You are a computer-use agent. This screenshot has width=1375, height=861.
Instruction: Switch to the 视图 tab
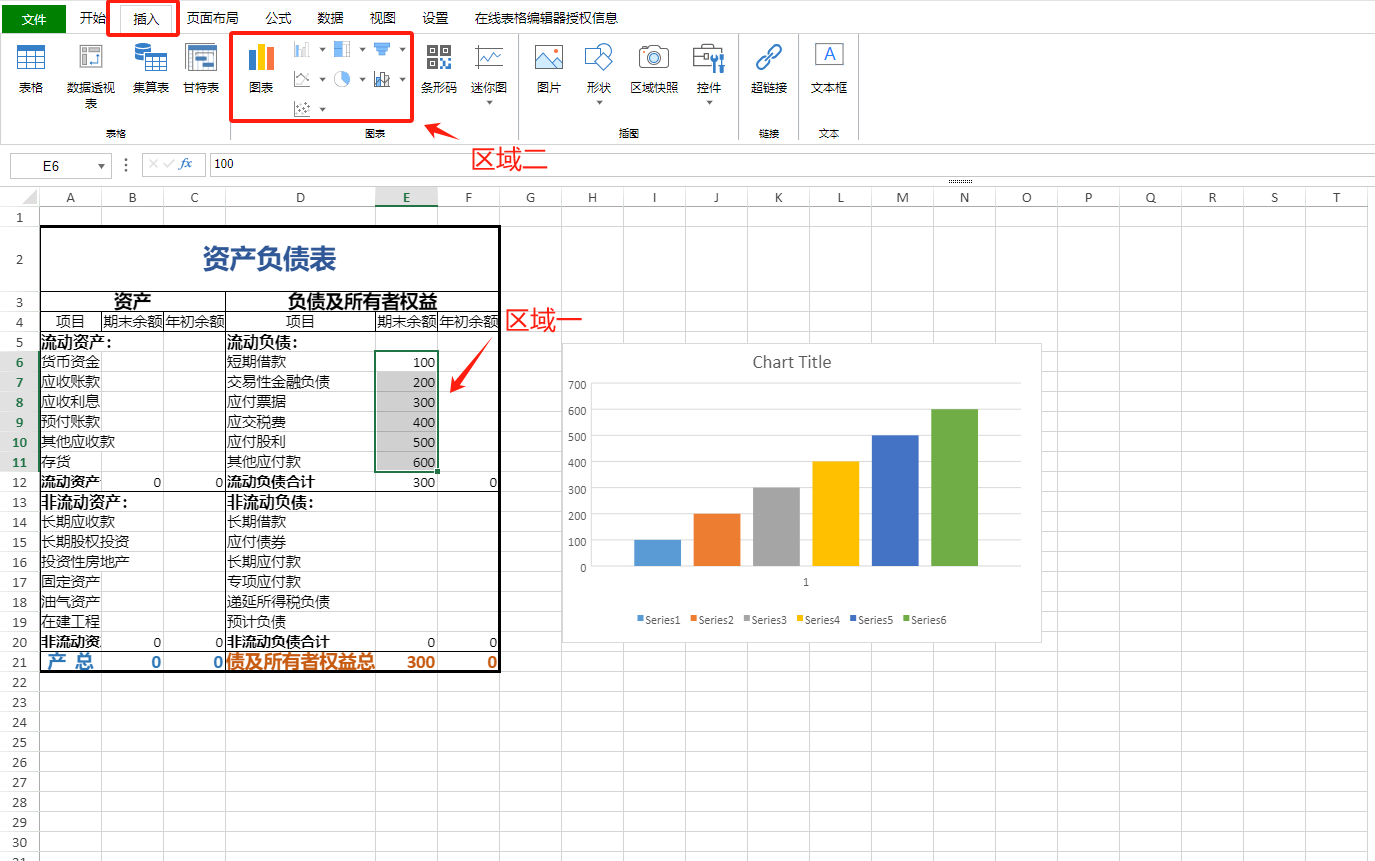click(x=382, y=18)
